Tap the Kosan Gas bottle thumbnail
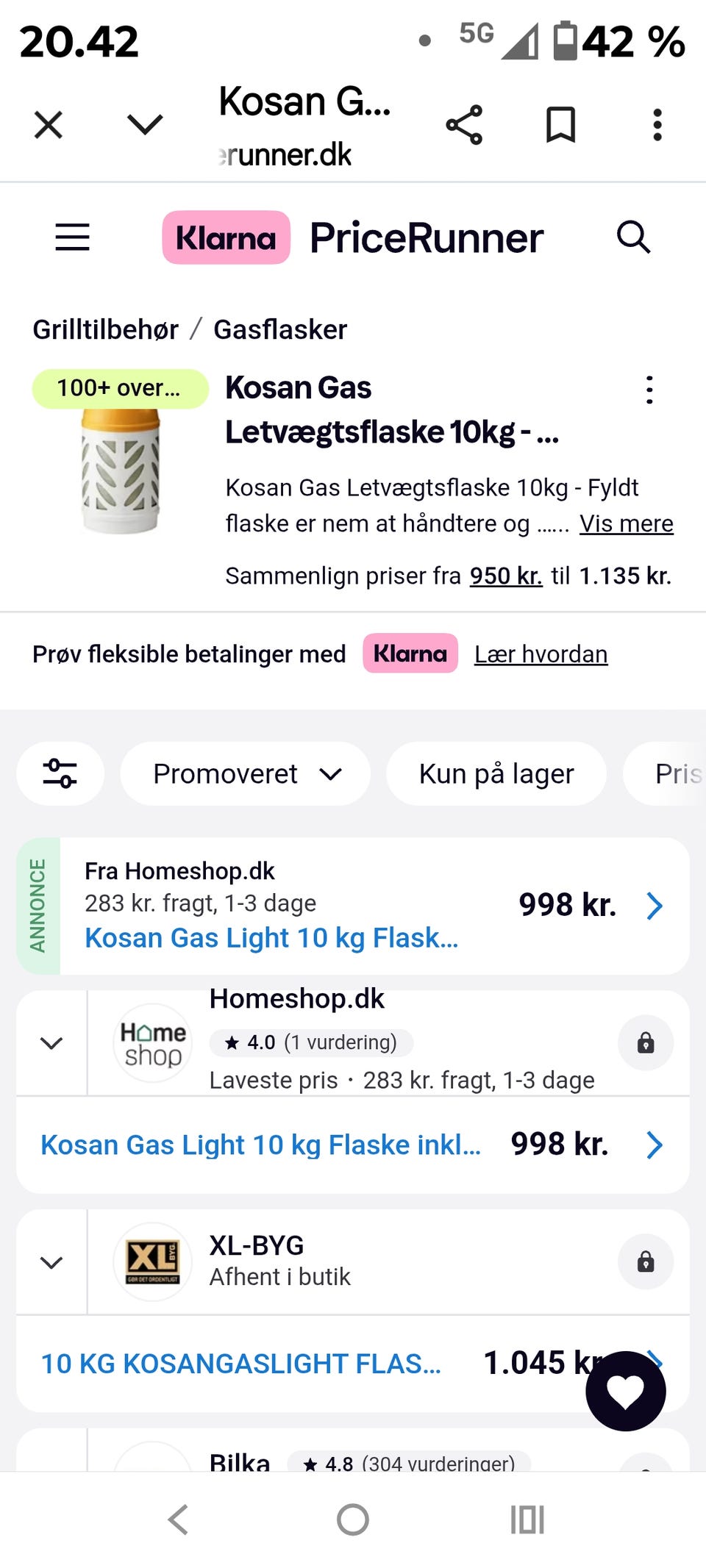706x1568 pixels. click(x=121, y=470)
